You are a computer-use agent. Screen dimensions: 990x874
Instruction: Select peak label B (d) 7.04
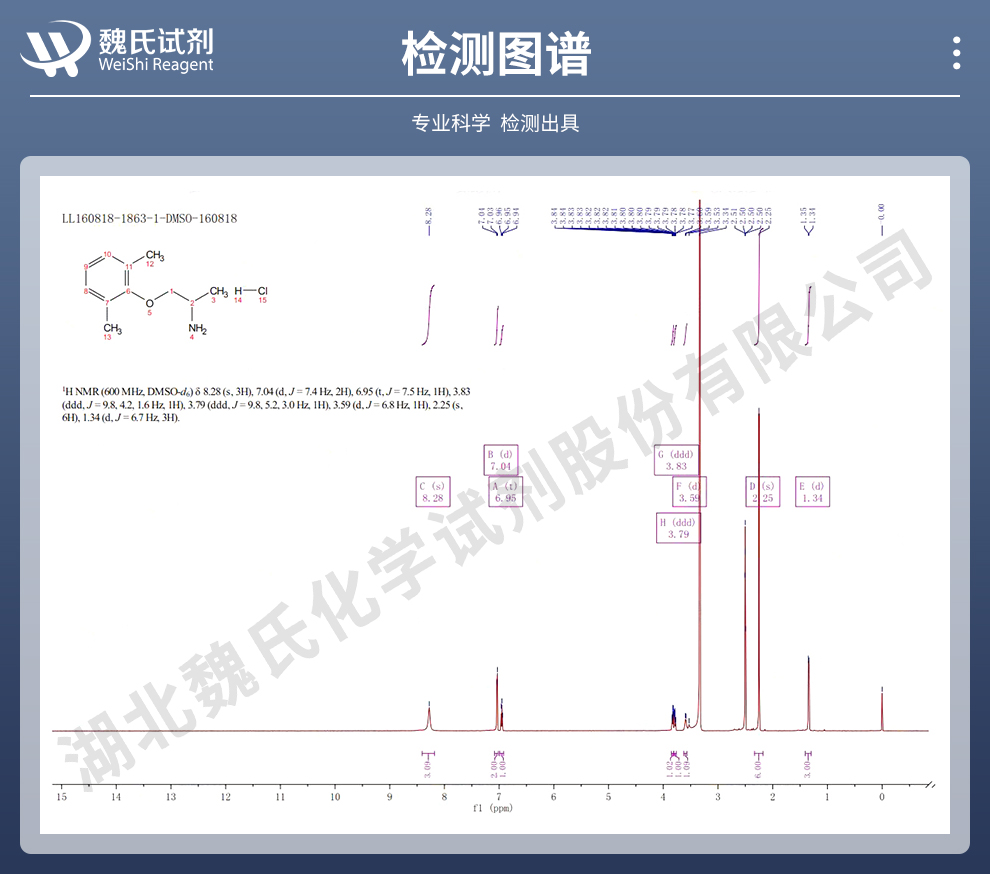pyautogui.click(x=501, y=460)
